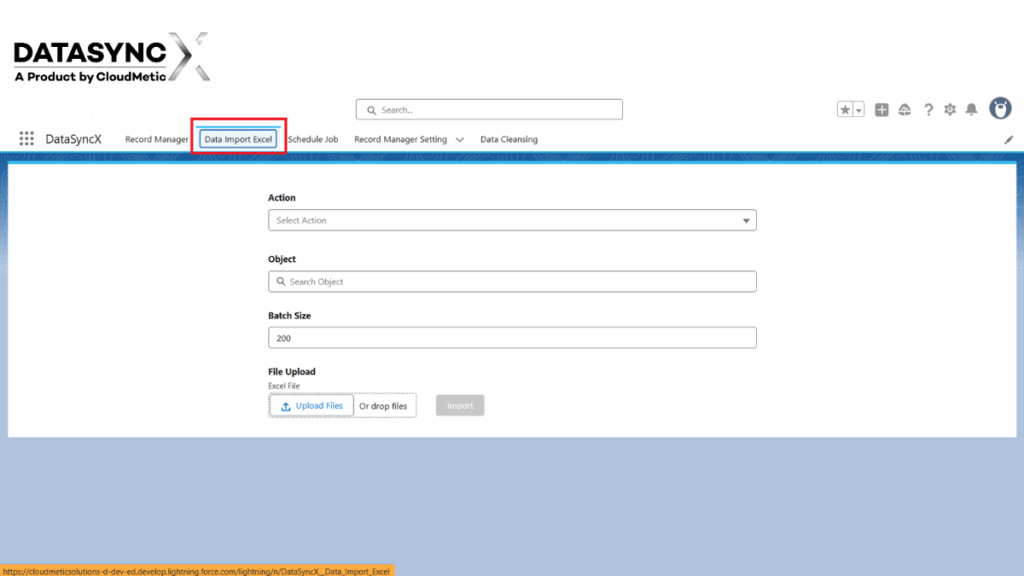Click the Upload Files button
This screenshot has height=576, width=1024.
click(310, 405)
